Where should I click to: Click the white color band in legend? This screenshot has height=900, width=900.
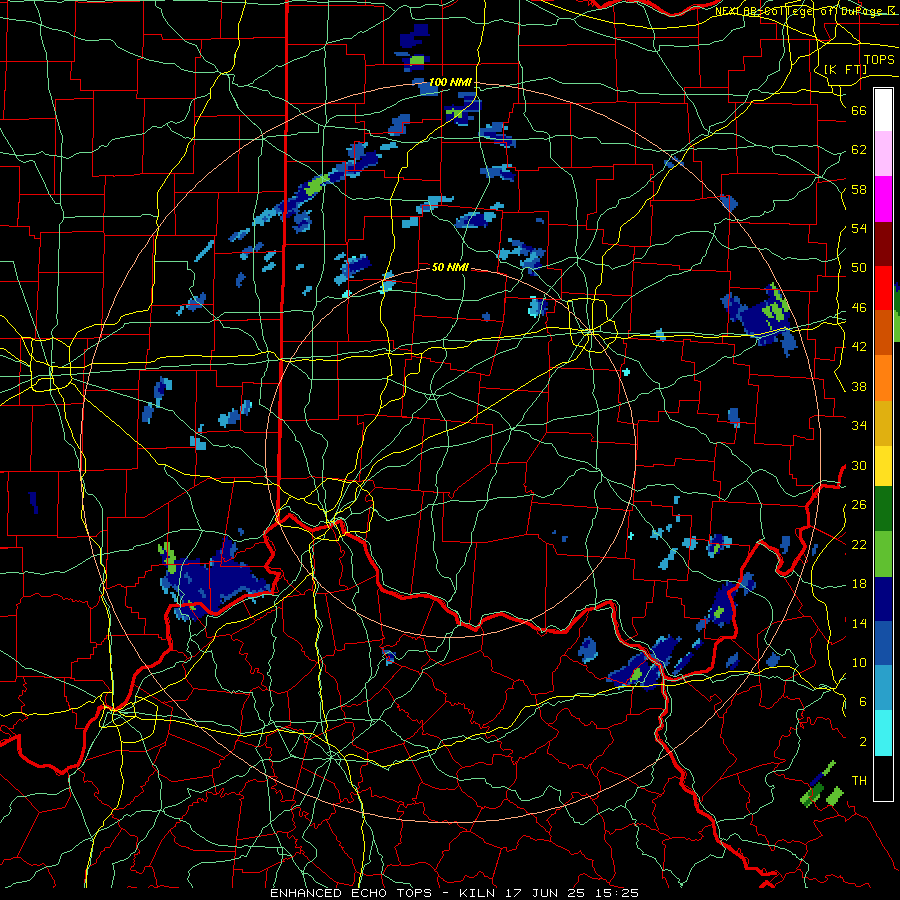point(883,110)
